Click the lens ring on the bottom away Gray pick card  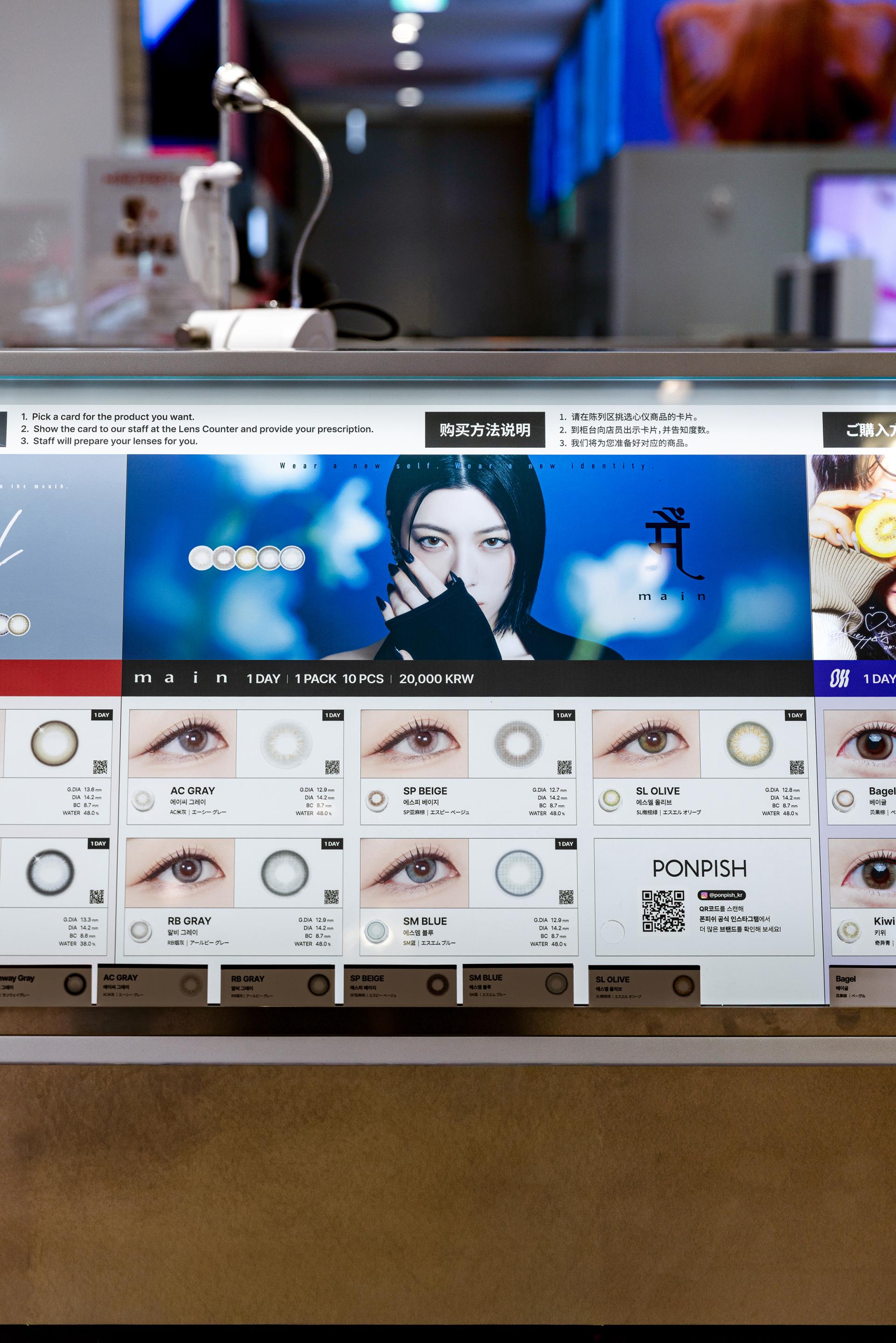[74, 984]
